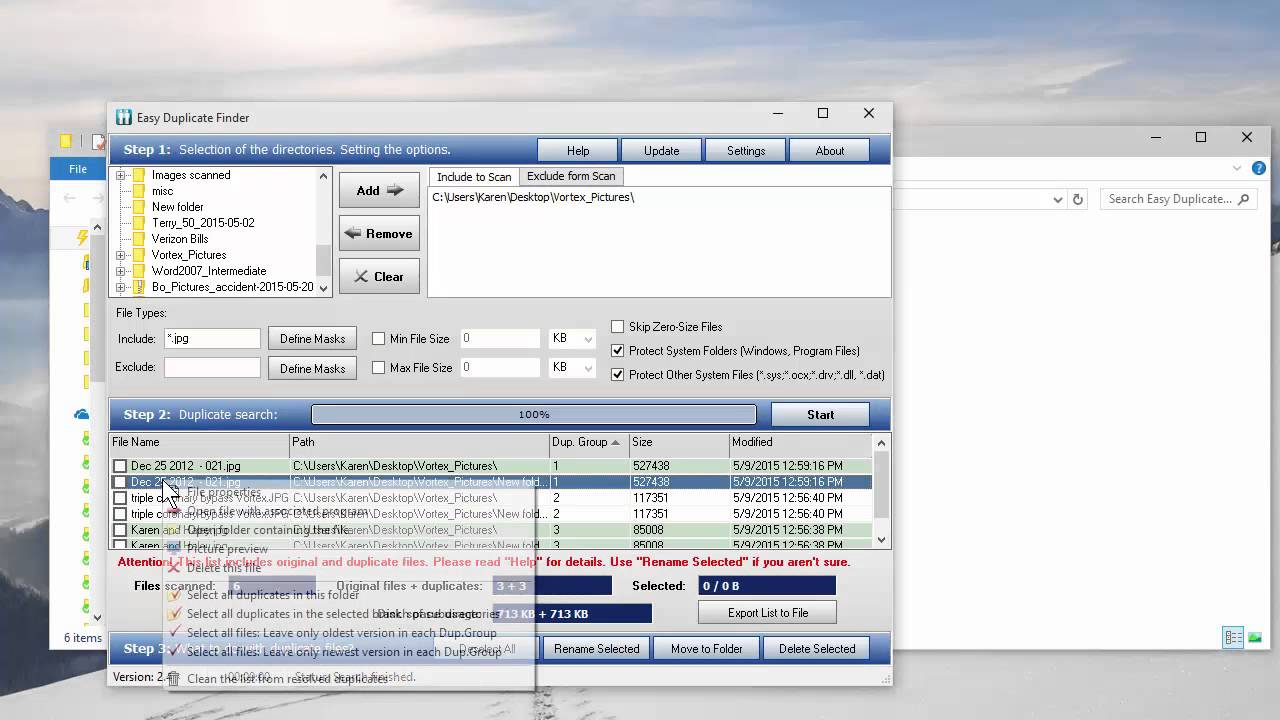Screen dimensions: 1280x720
Task: Click the Export List to File button
Action: 768,613
